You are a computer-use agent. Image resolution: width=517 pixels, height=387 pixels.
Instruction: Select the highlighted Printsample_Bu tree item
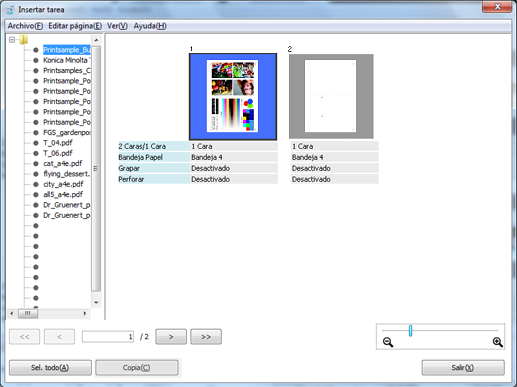[67, 50]
